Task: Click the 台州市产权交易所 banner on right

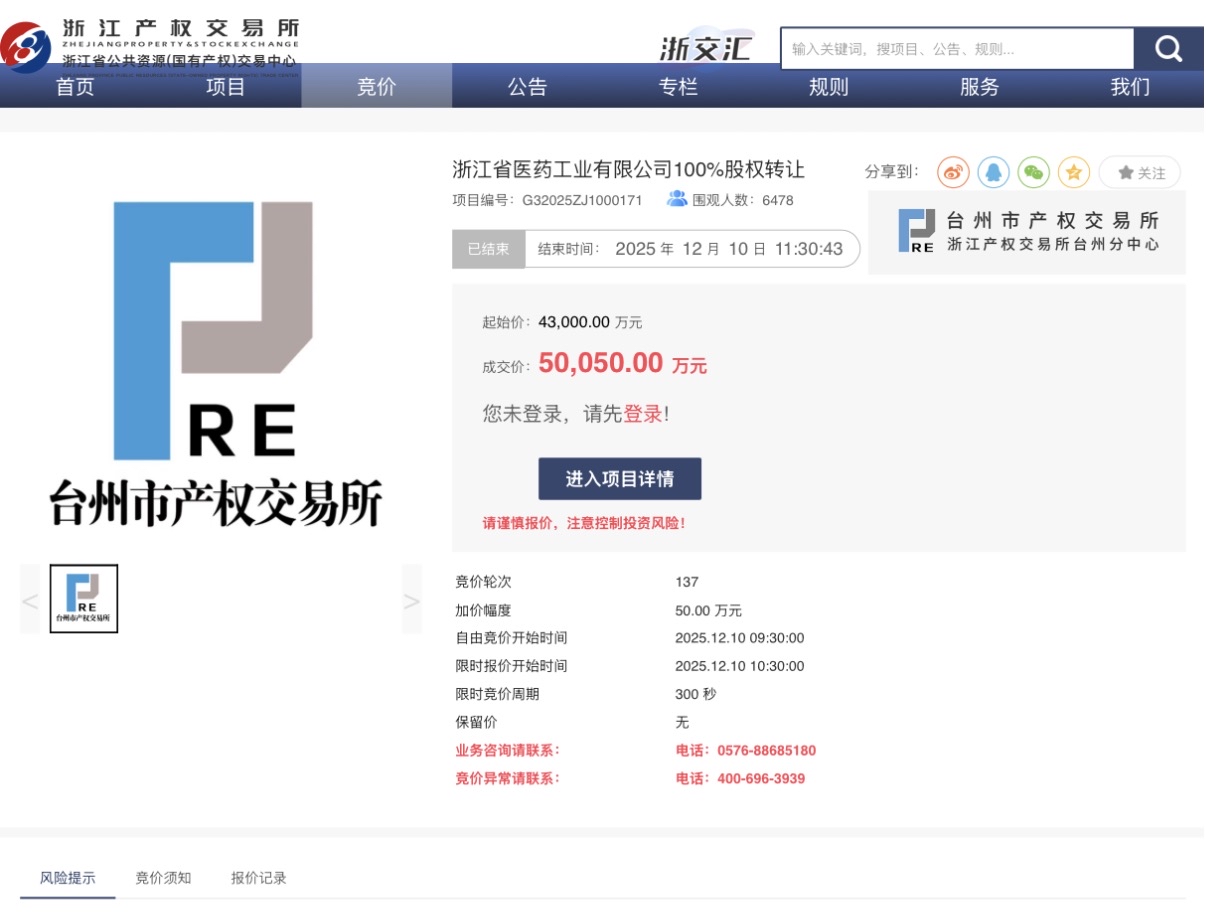Action: click(1027, 232)
